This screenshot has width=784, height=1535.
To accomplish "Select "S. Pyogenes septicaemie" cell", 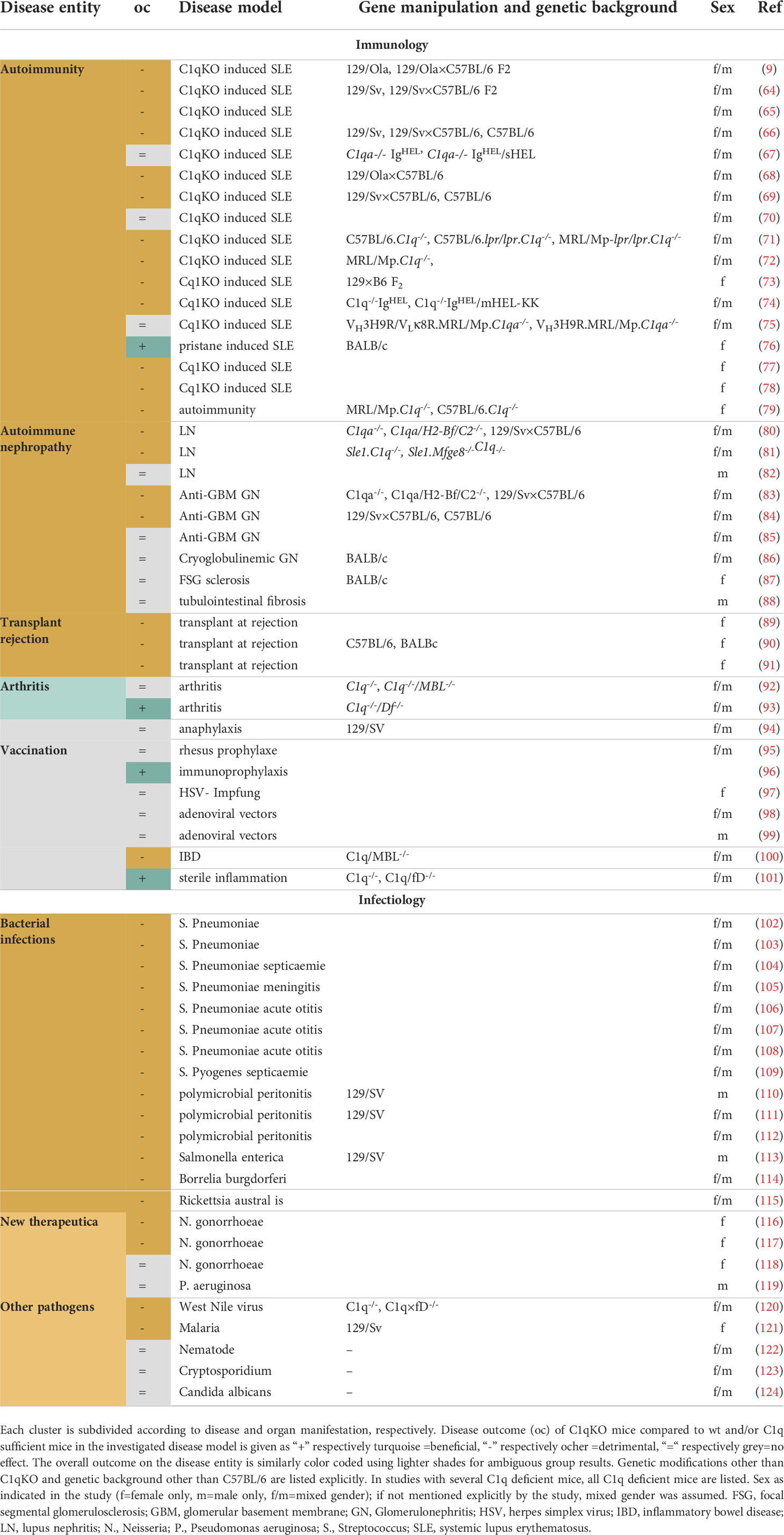I will 244,1072.
